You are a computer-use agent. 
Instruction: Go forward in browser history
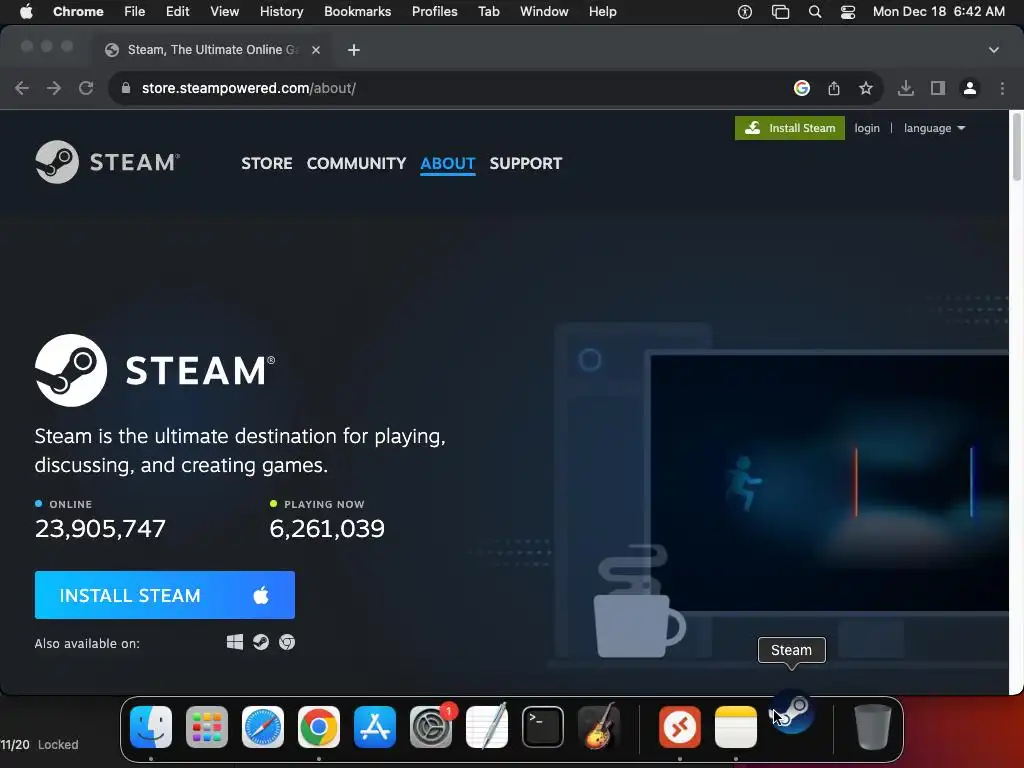[54, 88]
